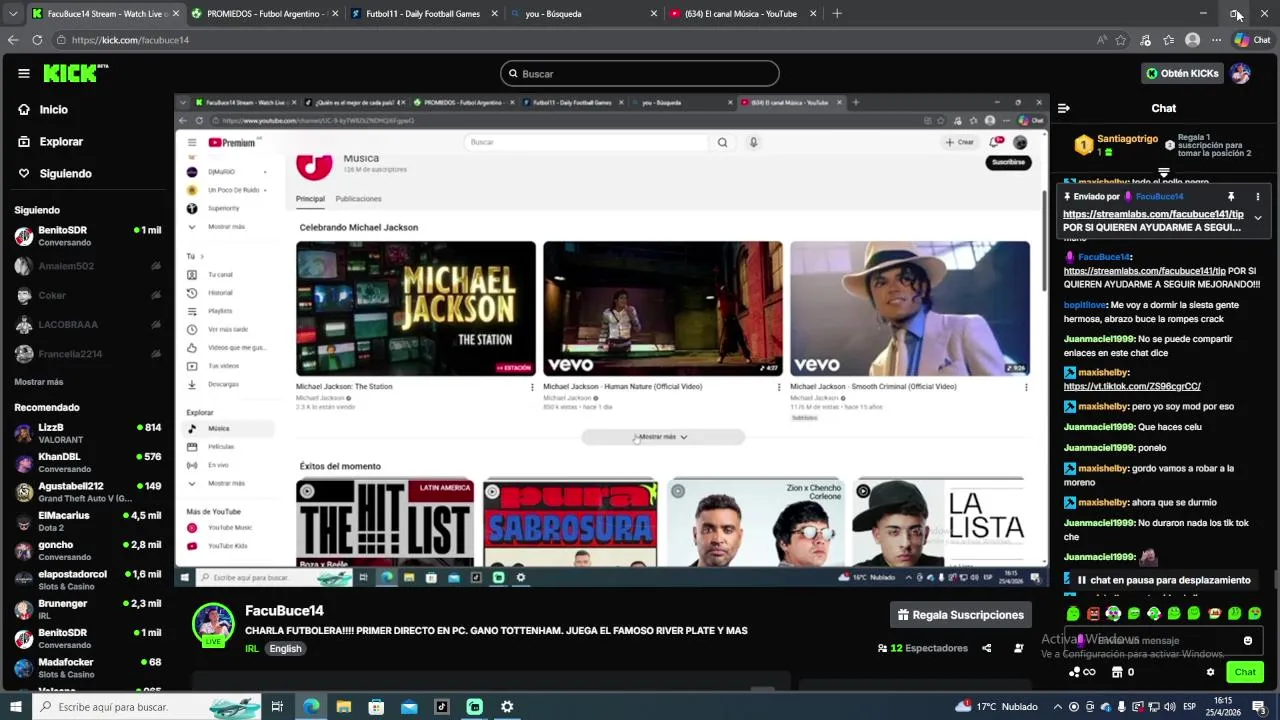
Task: Send message with green Chat button
Action: [1245, 672]
